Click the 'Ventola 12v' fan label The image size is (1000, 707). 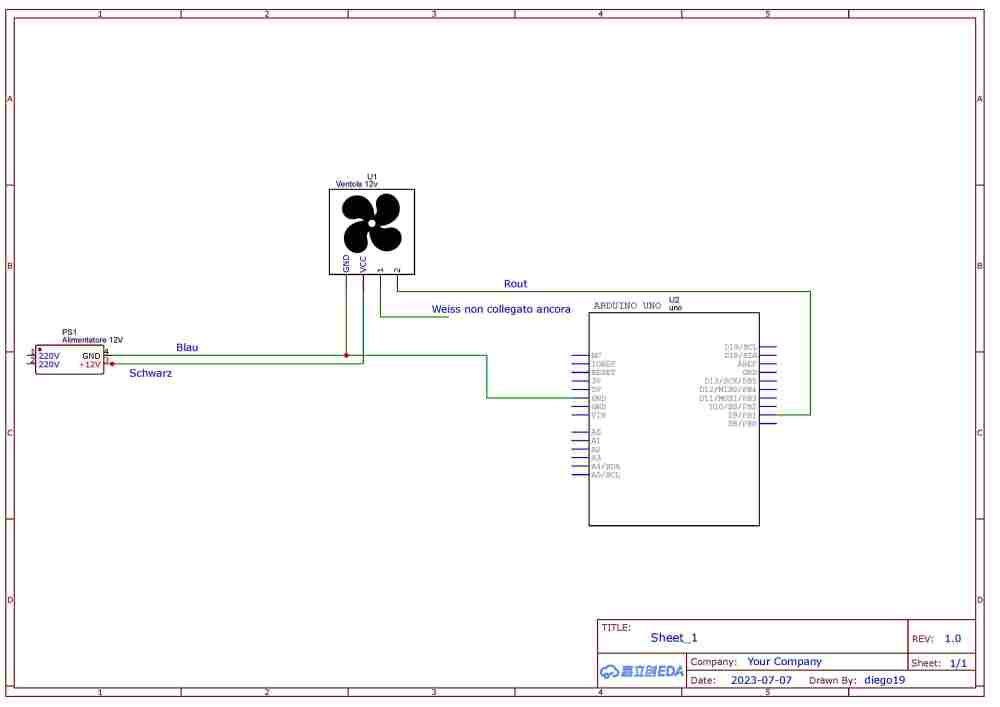[x=359, y=186]
